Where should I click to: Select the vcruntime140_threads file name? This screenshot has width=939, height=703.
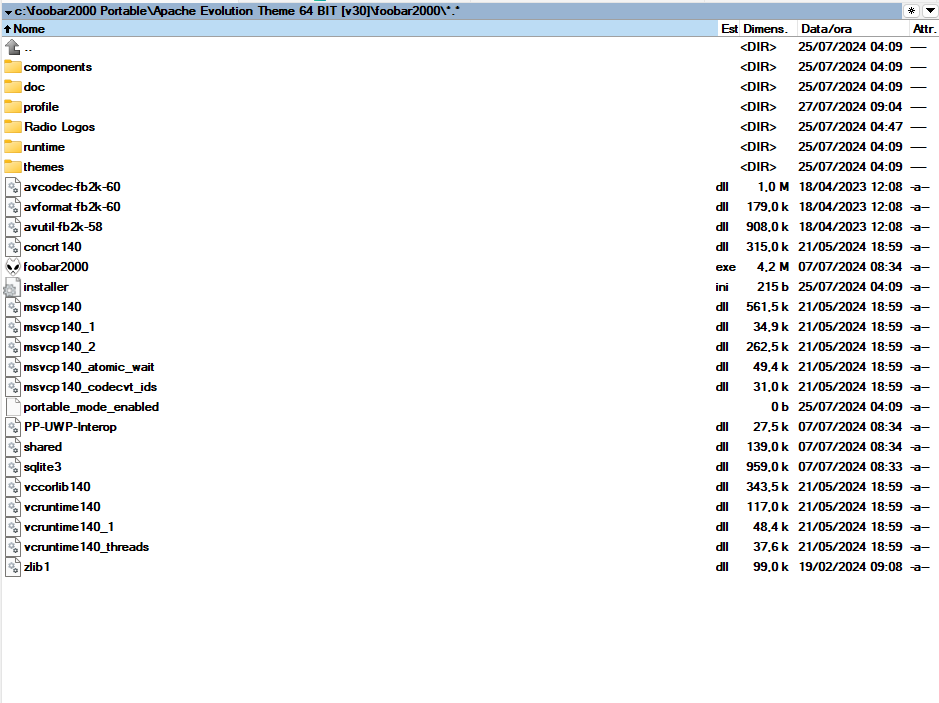pyautogui.click(x=86, y=547)
